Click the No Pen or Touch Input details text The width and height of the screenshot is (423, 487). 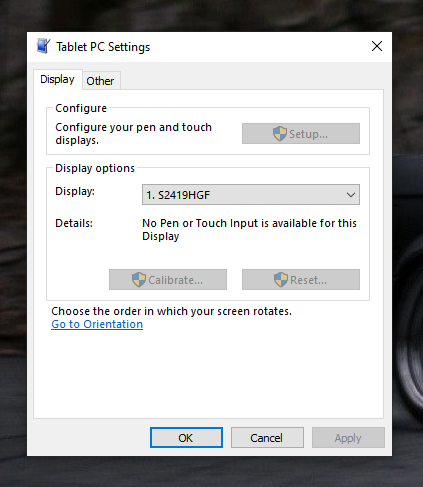pyautogui.click(x=249, y=230)
